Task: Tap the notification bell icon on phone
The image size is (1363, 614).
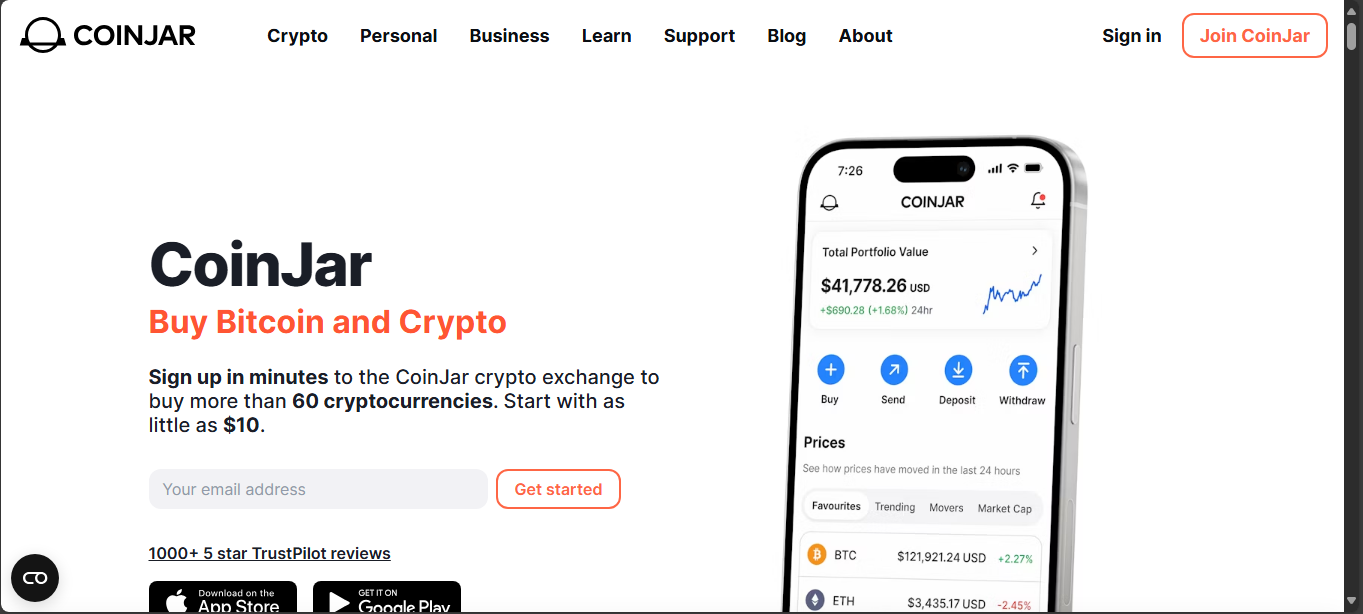Action: (1038, 201)
